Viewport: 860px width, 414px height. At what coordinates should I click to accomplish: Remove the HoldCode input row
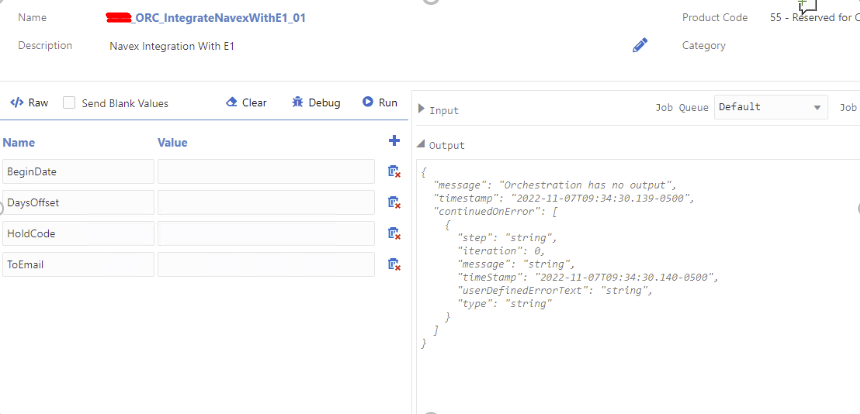point(394,233)
